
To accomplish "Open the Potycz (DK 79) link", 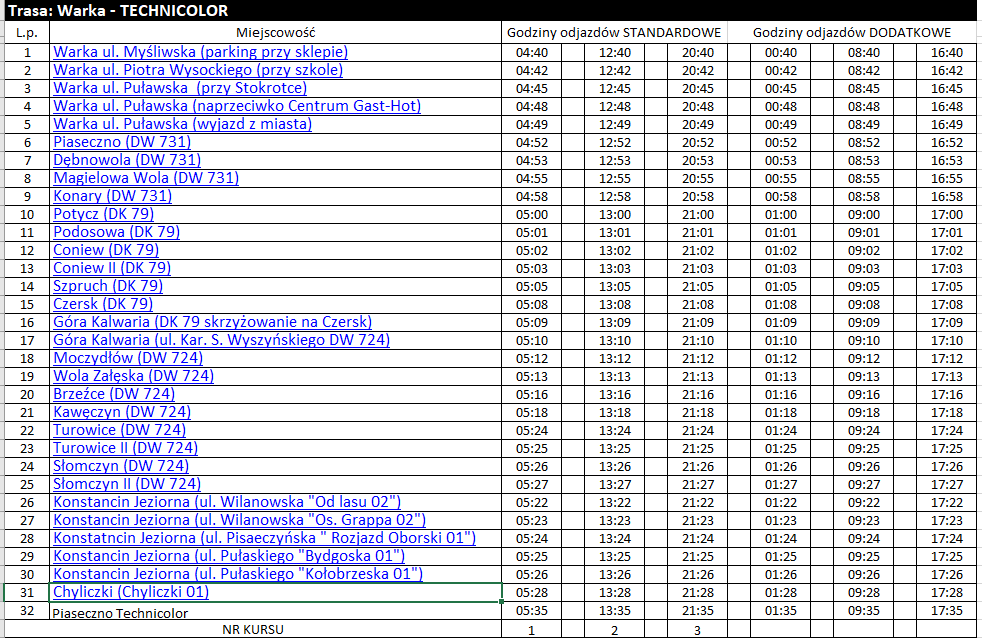I will 103,214.
